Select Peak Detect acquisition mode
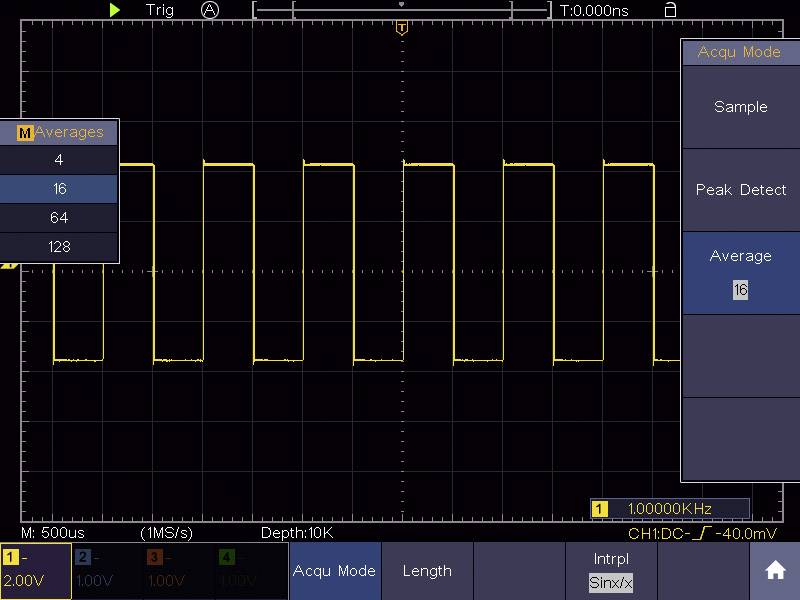 point(740,189)
